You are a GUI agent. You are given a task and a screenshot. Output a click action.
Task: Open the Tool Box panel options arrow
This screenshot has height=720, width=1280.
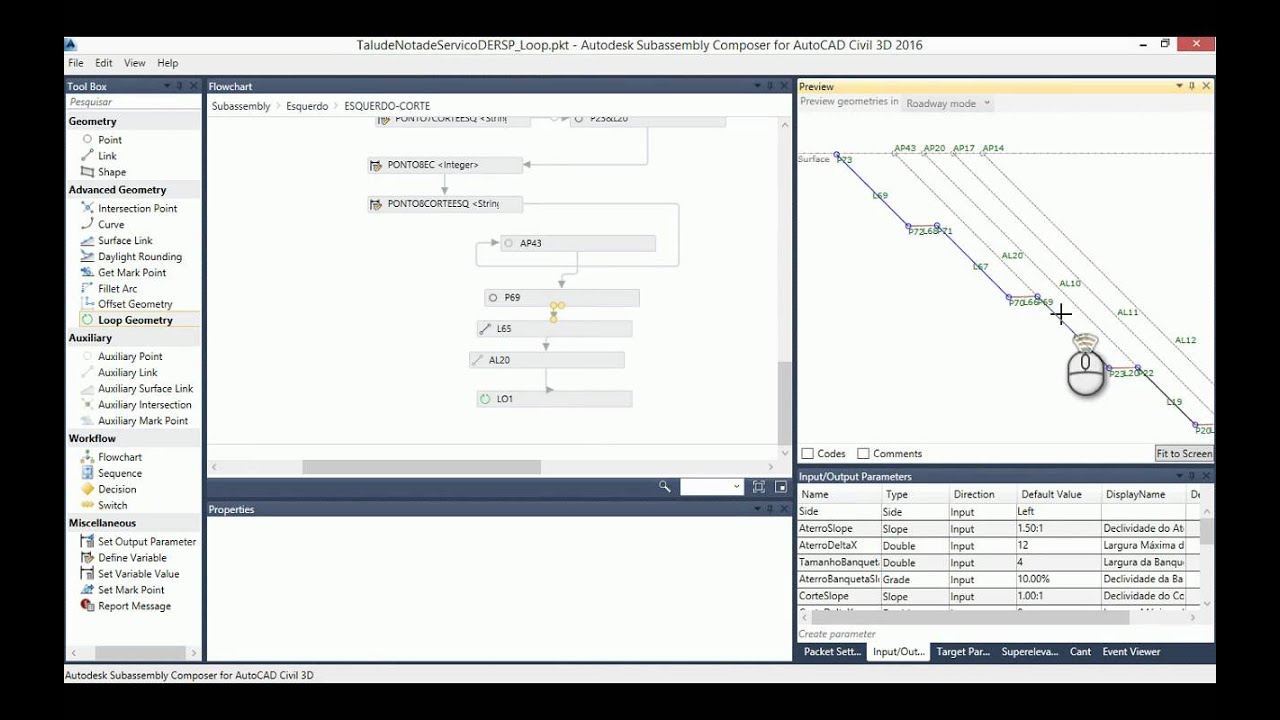click(x=166, y=86)
